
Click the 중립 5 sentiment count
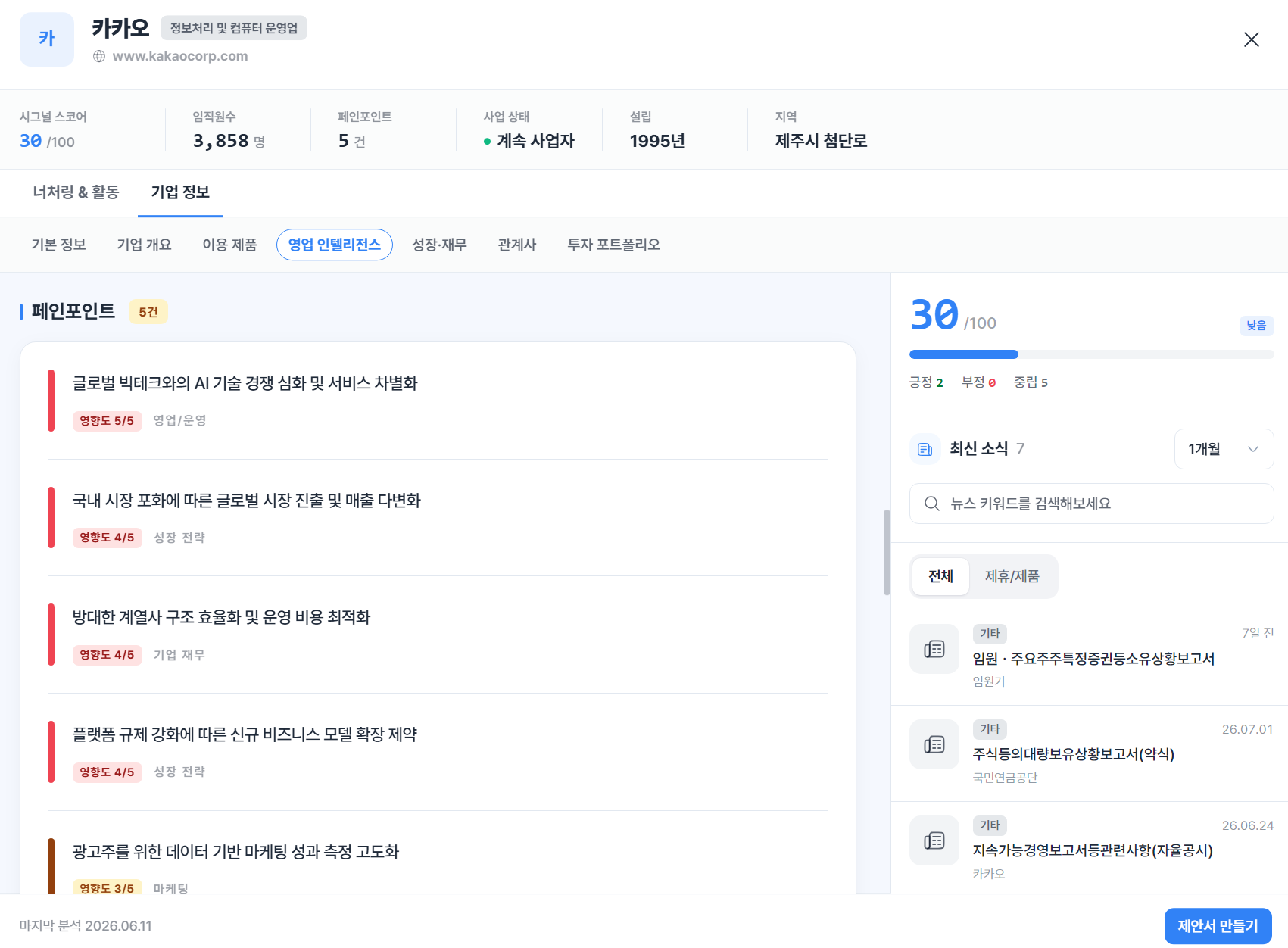(x=1031, y=382)
